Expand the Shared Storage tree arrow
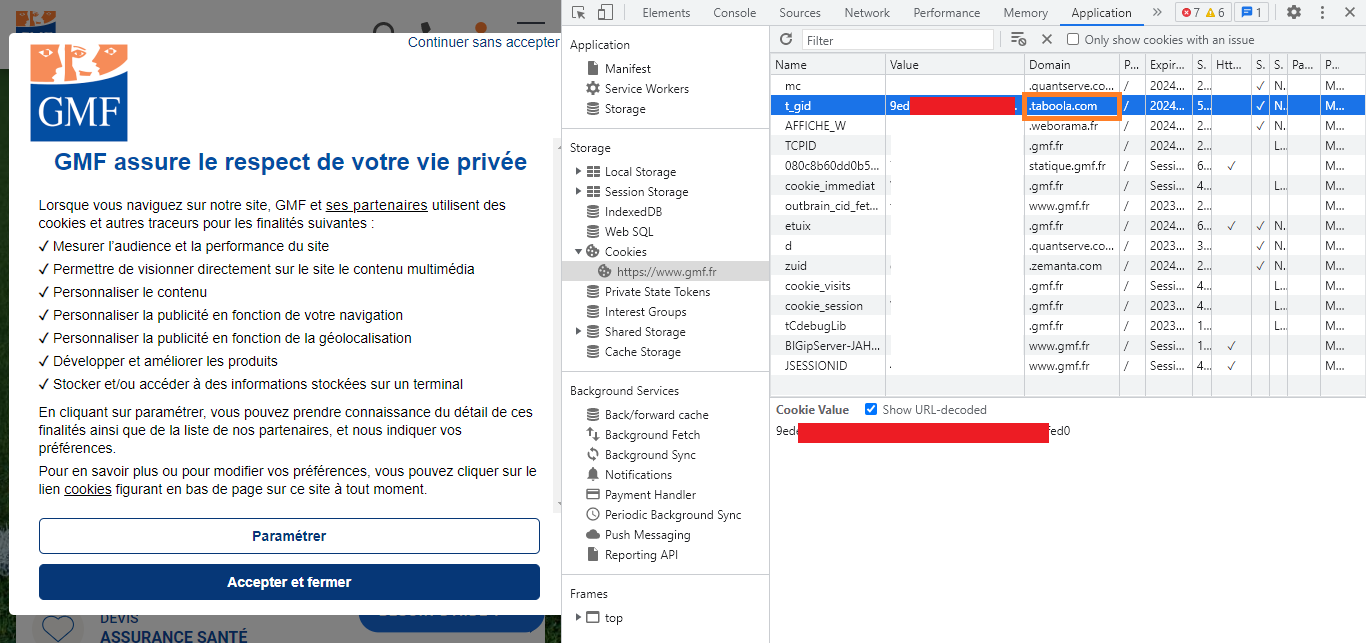This screenshot has width=1366, height=643. pyautogui.click(x=578, y=332)
